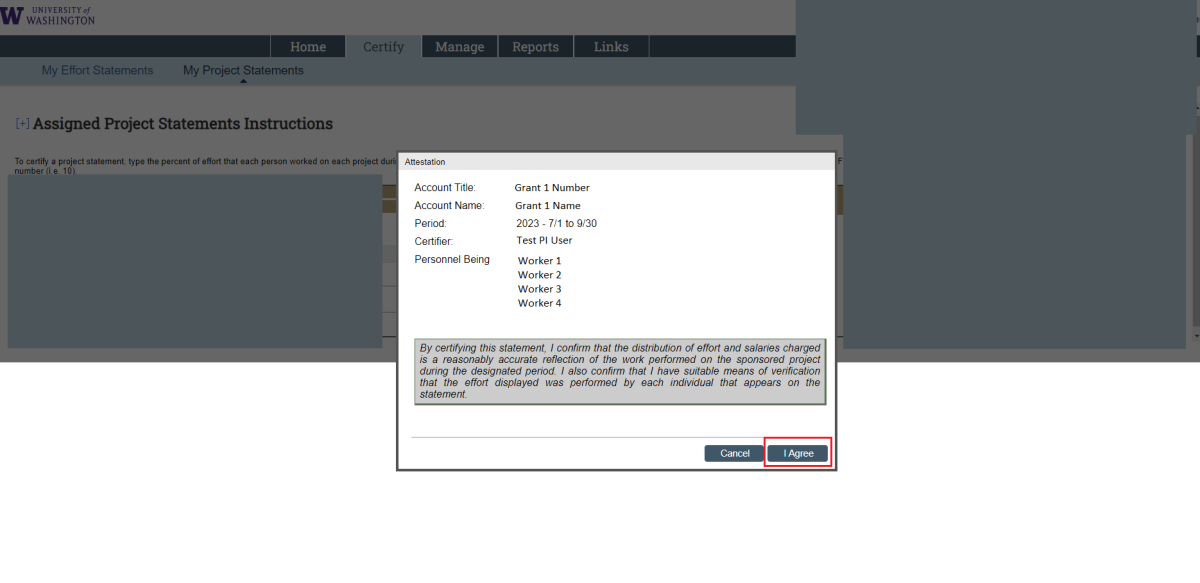Screen dimensions: 1200x583
Task: Open My Effort Statements sub-tab
Action: (97, 71)
